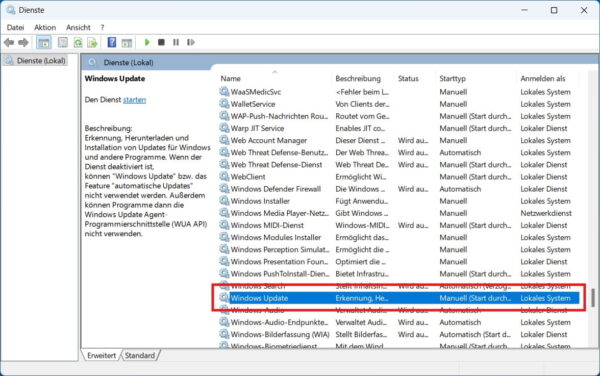The image size is (600, 376).
Task: Click 'Netzwerkdienst' in Anmelden als column
Action: [x=546, y=213]
